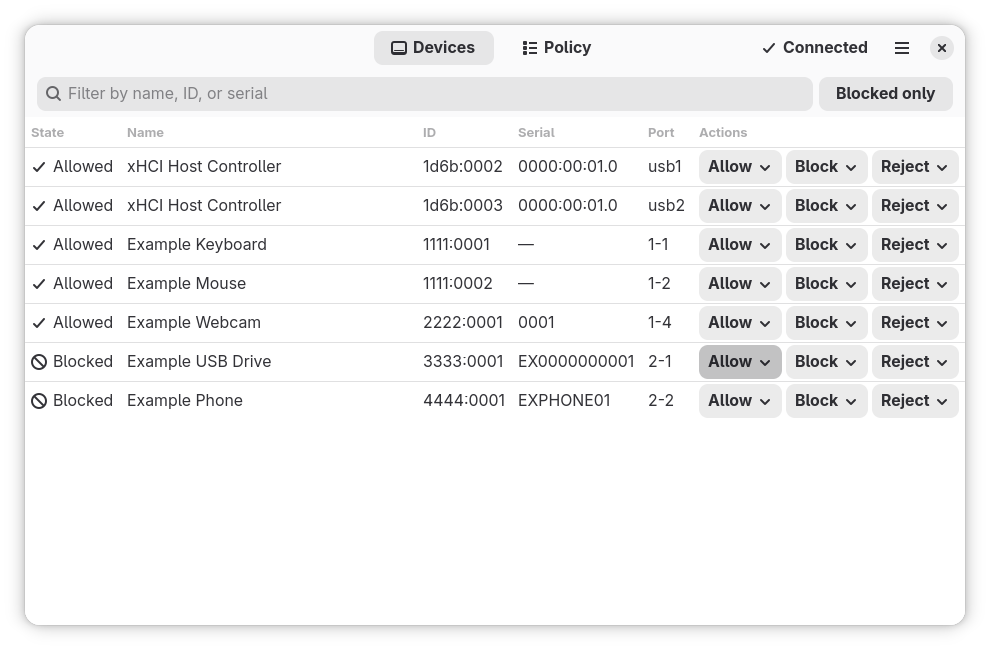Open Reject dropdown for Example Webcam
The width and height of the screenshot is (990, 650).
(915, 323)
